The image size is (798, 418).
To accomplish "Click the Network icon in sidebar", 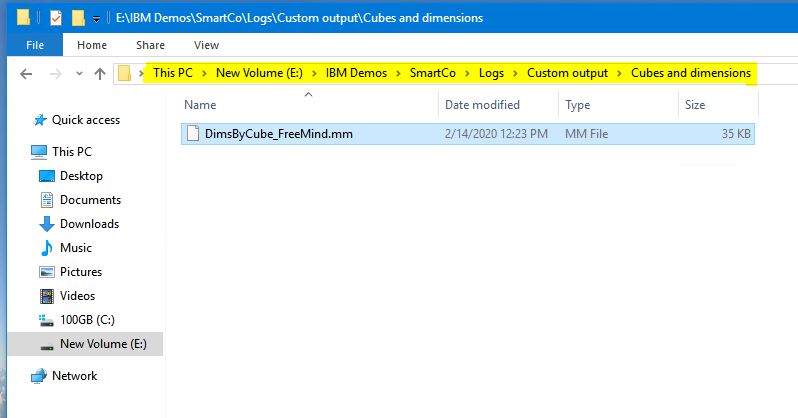I will (x=39, y=376).
